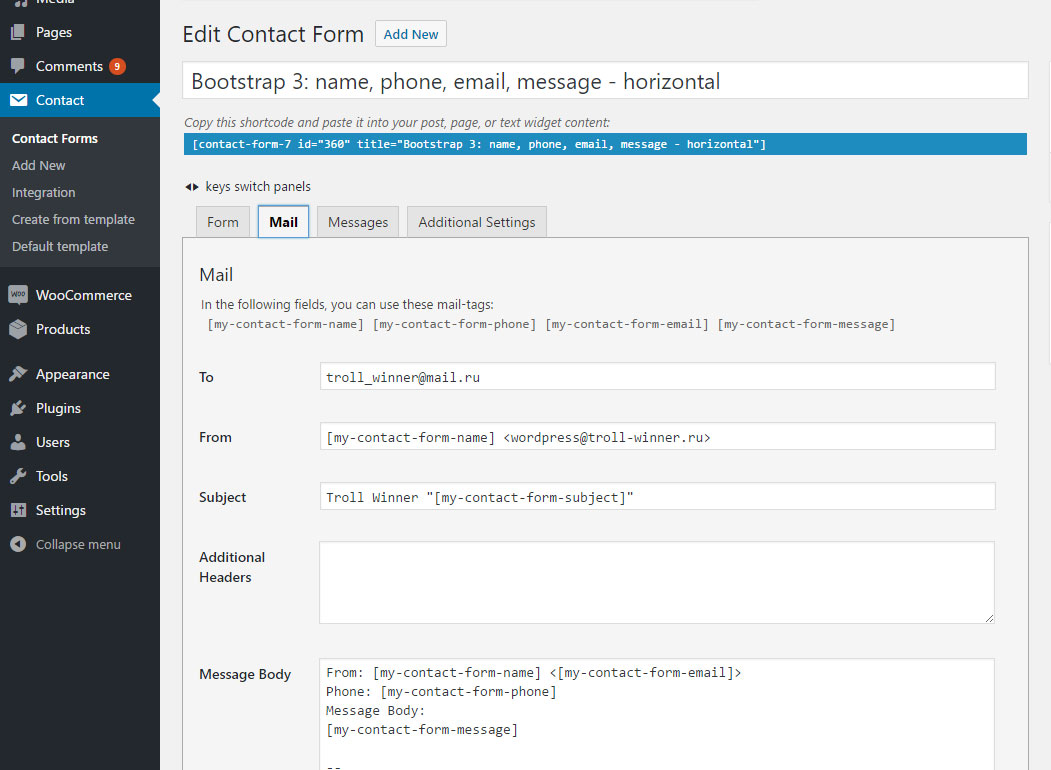Click into Message Body textarea
The image size is (1051, 770).
point(657,714)
